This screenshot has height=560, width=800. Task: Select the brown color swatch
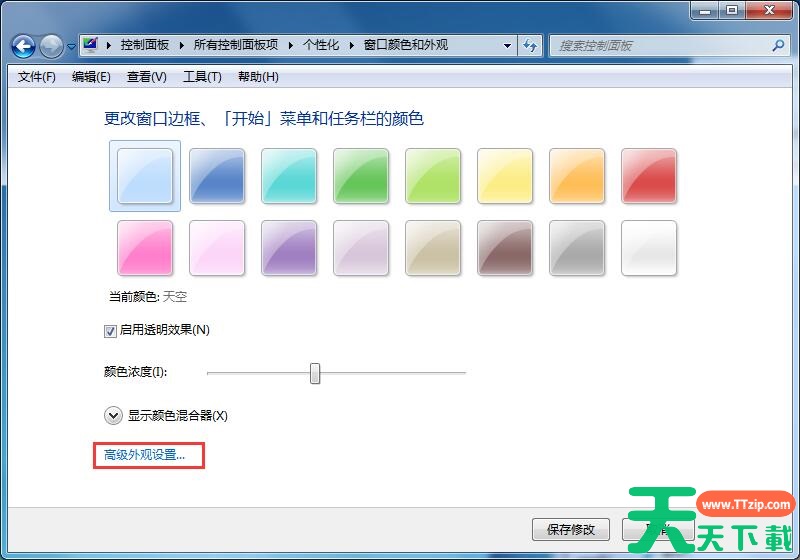[505, 248]
